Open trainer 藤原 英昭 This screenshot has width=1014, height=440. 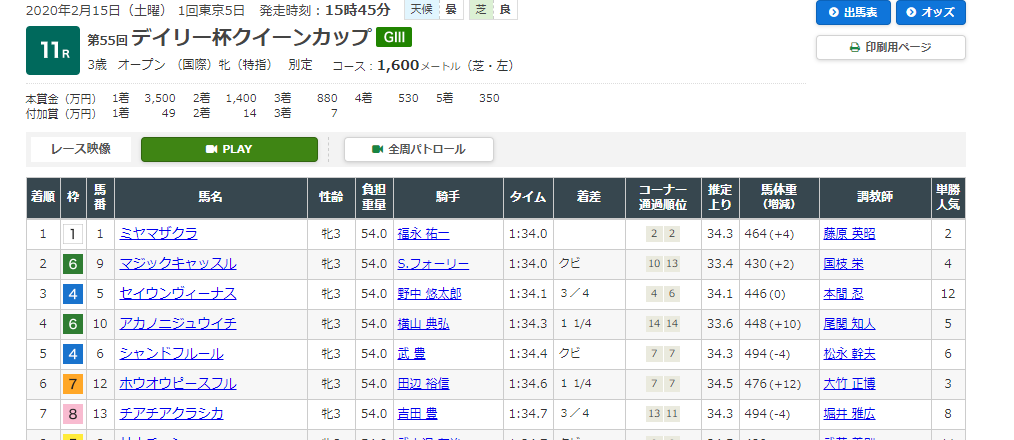849,234
